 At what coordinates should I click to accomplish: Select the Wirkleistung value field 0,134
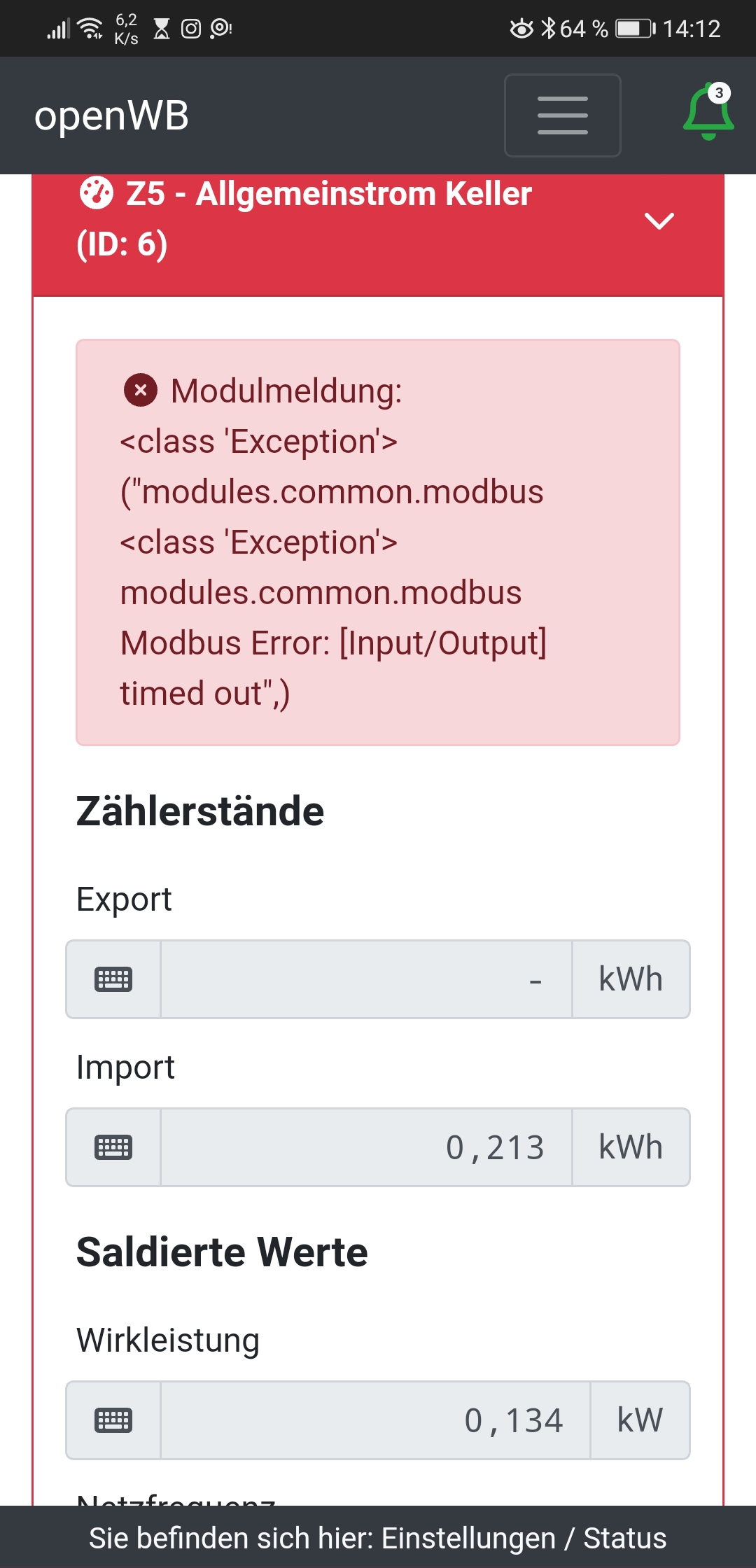tap(375, 1420)
